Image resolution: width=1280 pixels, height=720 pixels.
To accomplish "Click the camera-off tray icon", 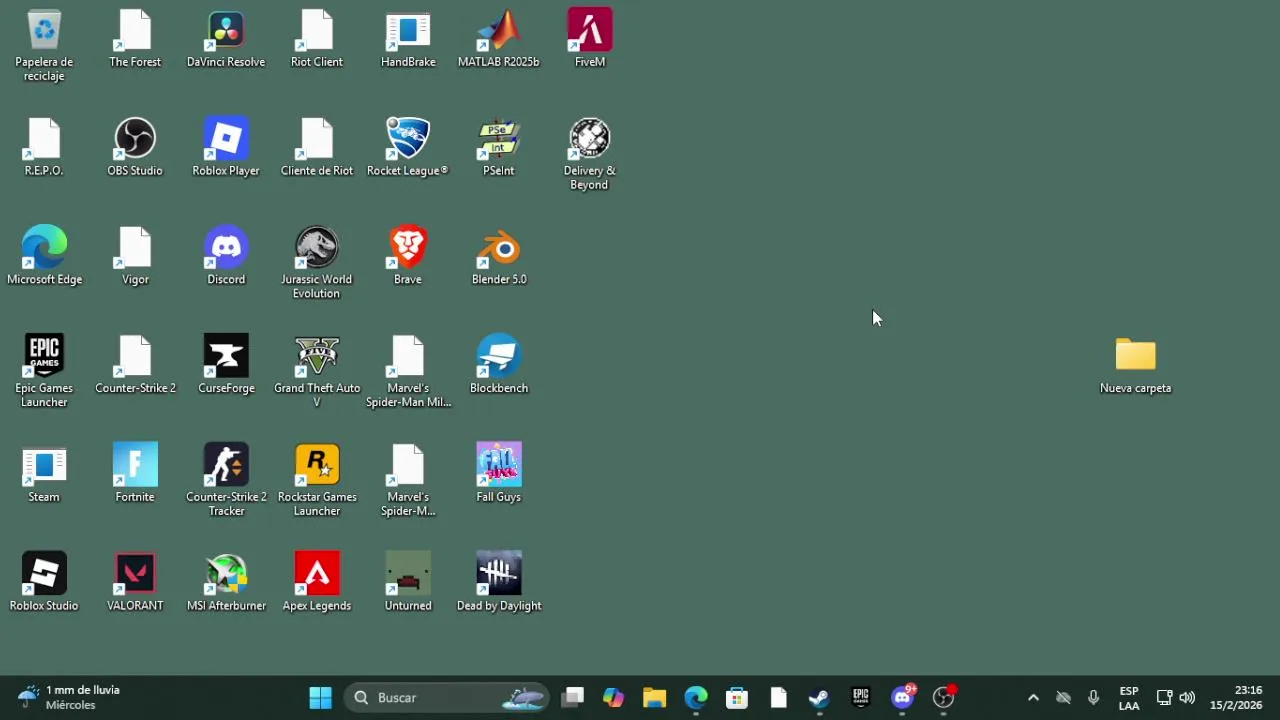I will point(1063,697).
